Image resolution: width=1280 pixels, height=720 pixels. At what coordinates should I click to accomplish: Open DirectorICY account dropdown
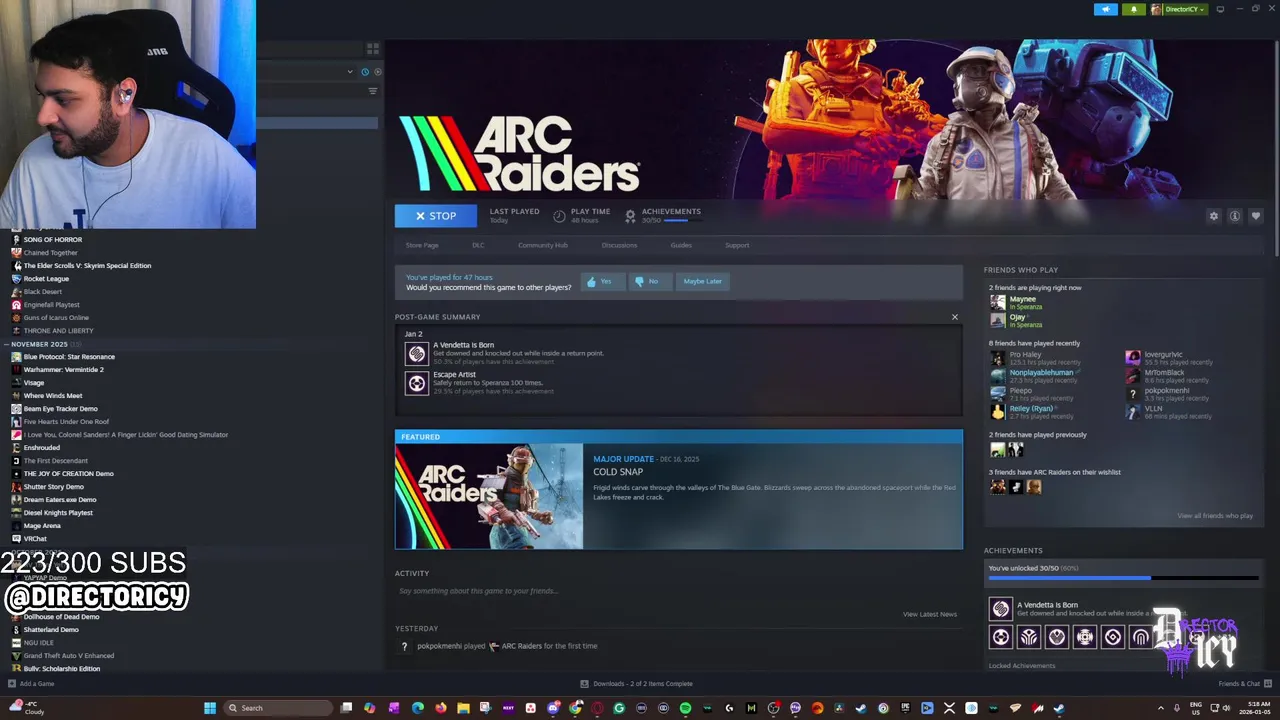(x=1179, y=9)
